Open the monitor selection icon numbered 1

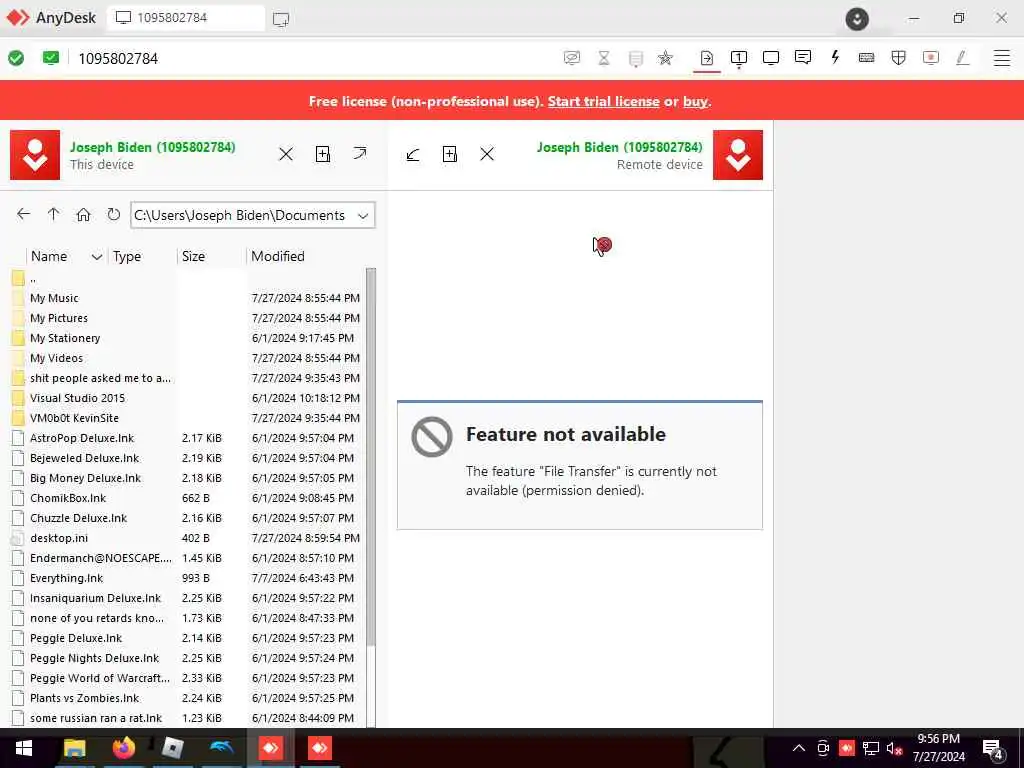point(739,58)
